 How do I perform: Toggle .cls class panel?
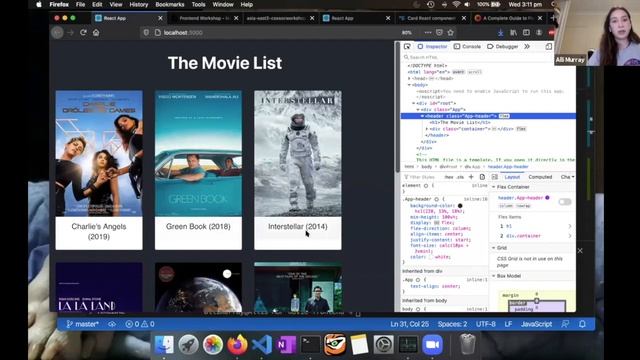[x=460, y=177]
